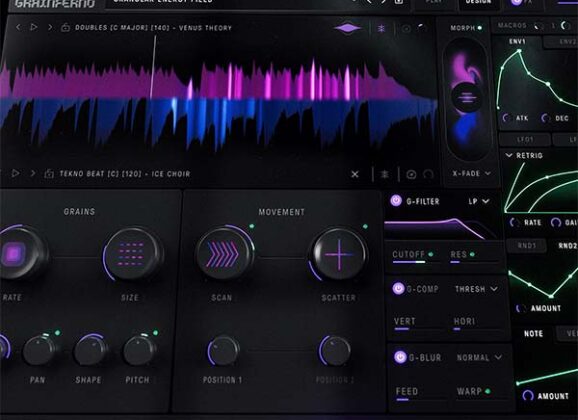Open sample browser folder for Tekno Beat layer
The height and width of the screenshot is (420, 578).
[49, 173]
